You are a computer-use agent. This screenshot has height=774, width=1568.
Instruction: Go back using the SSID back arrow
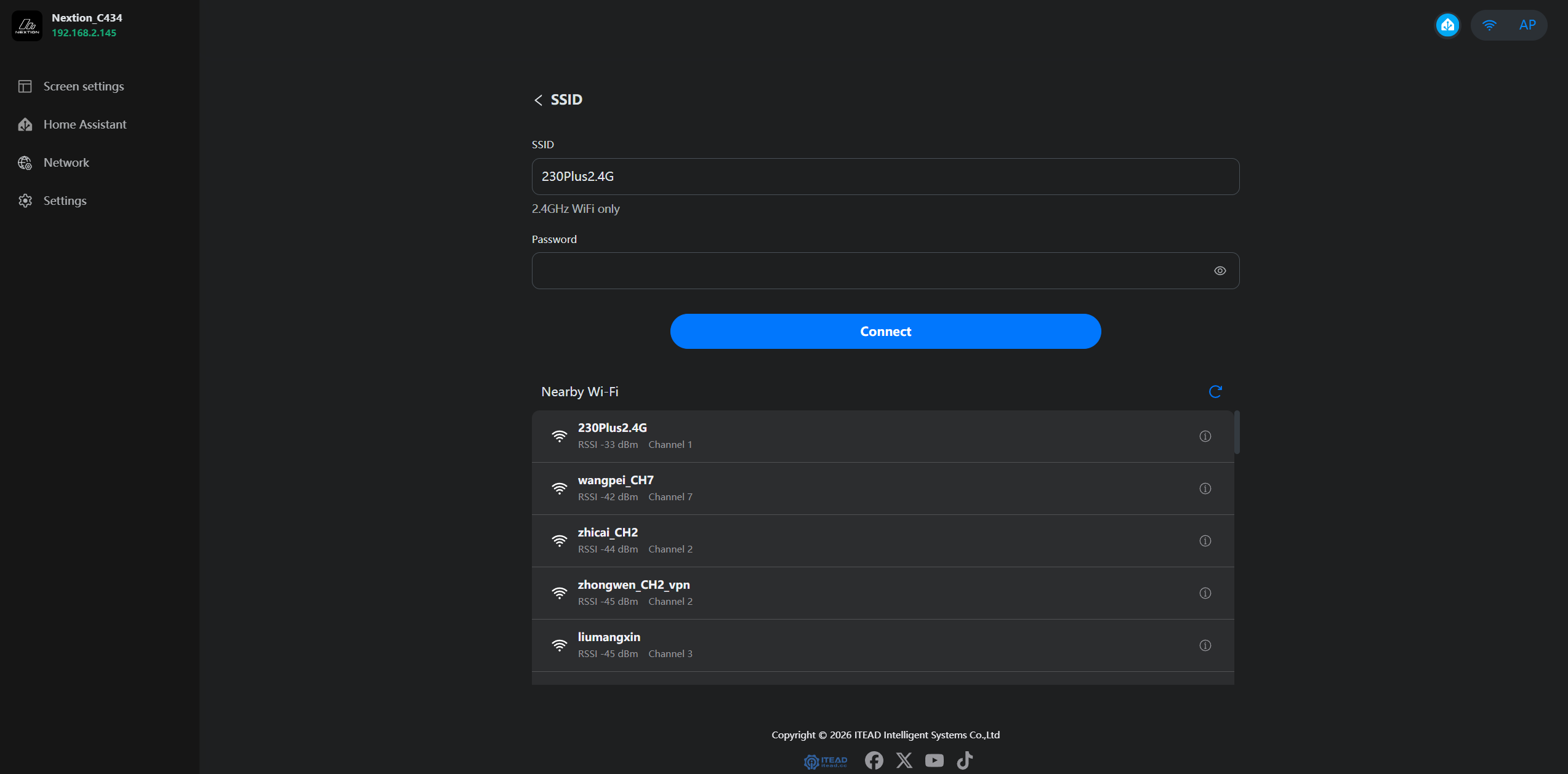coord(538,100)
